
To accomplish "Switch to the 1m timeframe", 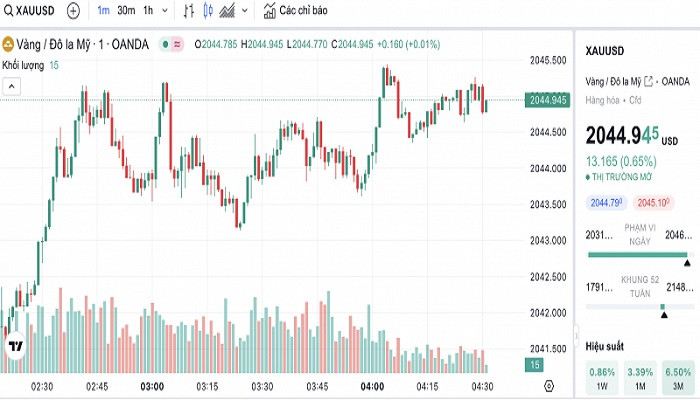I will [104, 11].
